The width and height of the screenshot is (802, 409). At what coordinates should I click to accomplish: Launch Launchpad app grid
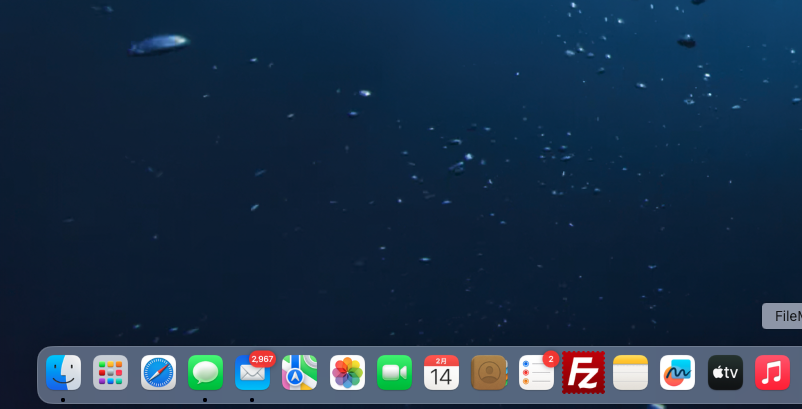coord(110,373)
